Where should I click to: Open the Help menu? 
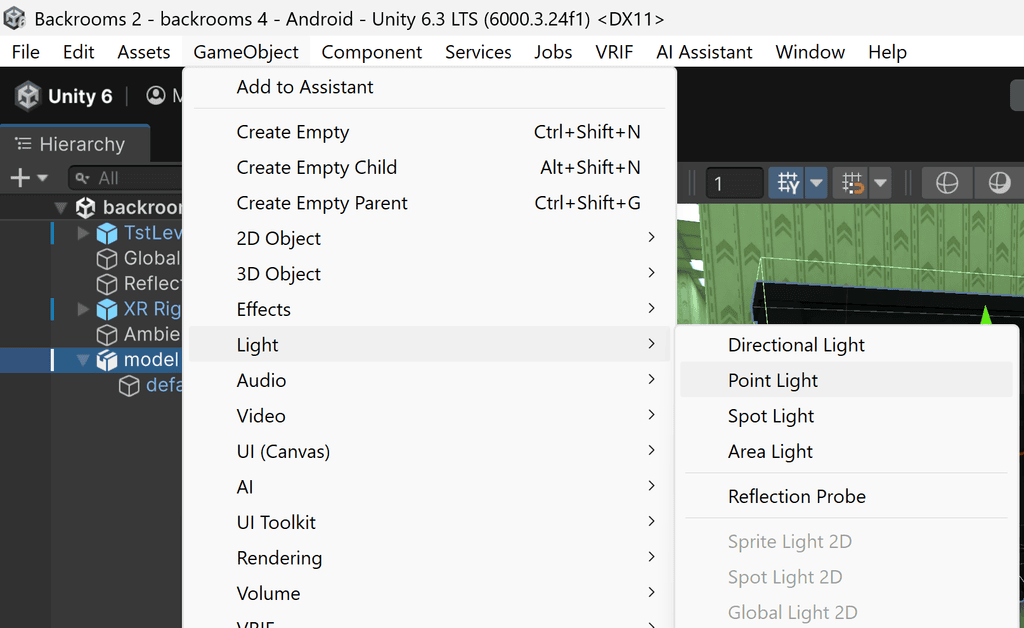tap(887, 52)
